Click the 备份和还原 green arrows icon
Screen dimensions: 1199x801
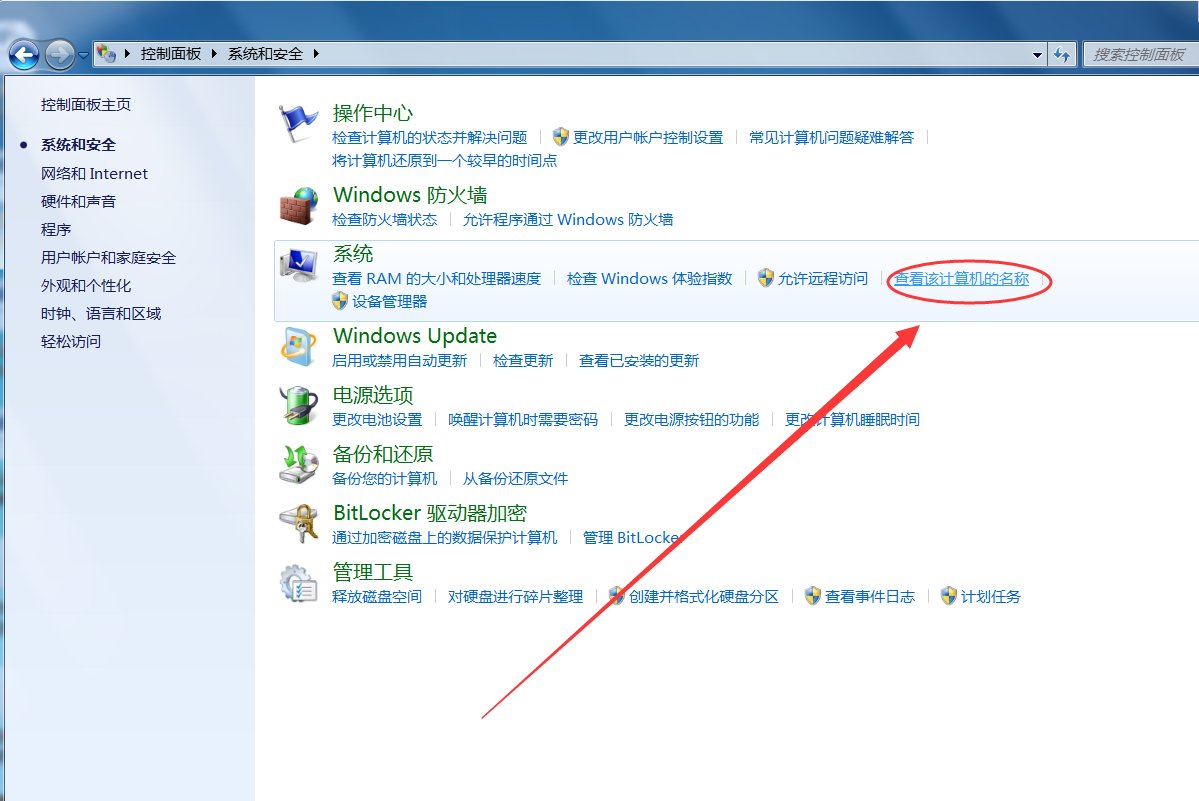[x=297, y=463]
